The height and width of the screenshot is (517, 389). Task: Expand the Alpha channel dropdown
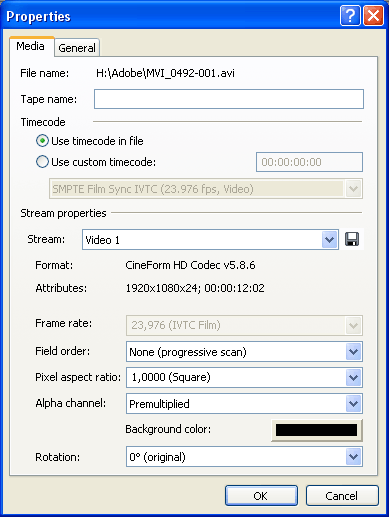(x=244, y=404)
